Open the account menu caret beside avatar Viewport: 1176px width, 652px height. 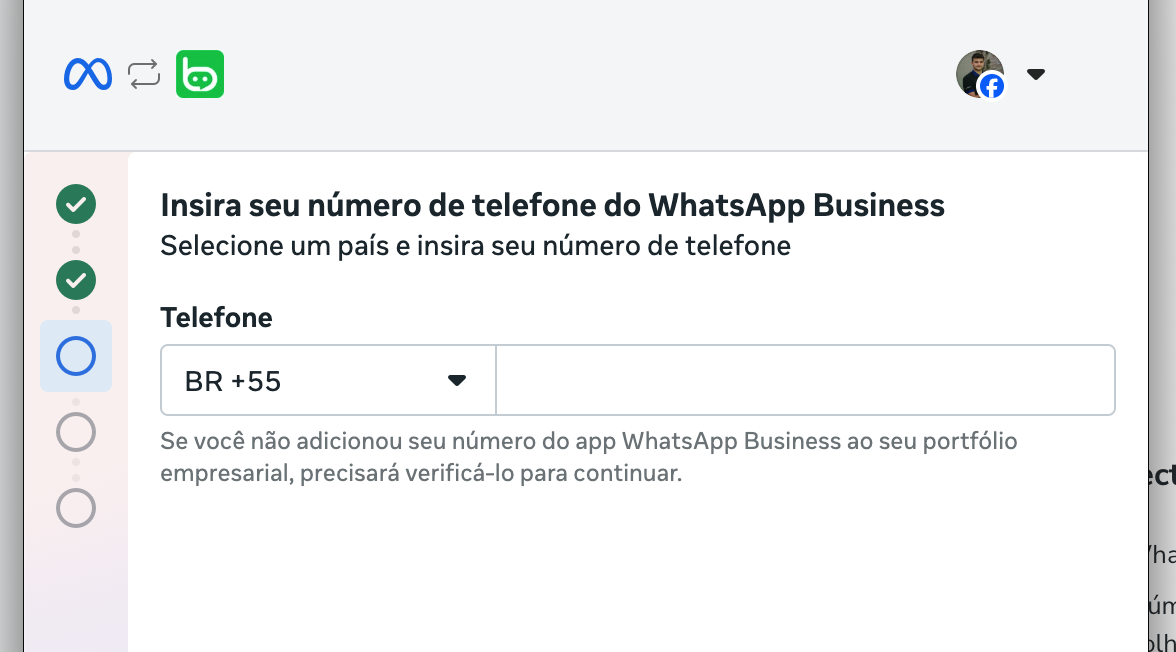(1036, 74)
